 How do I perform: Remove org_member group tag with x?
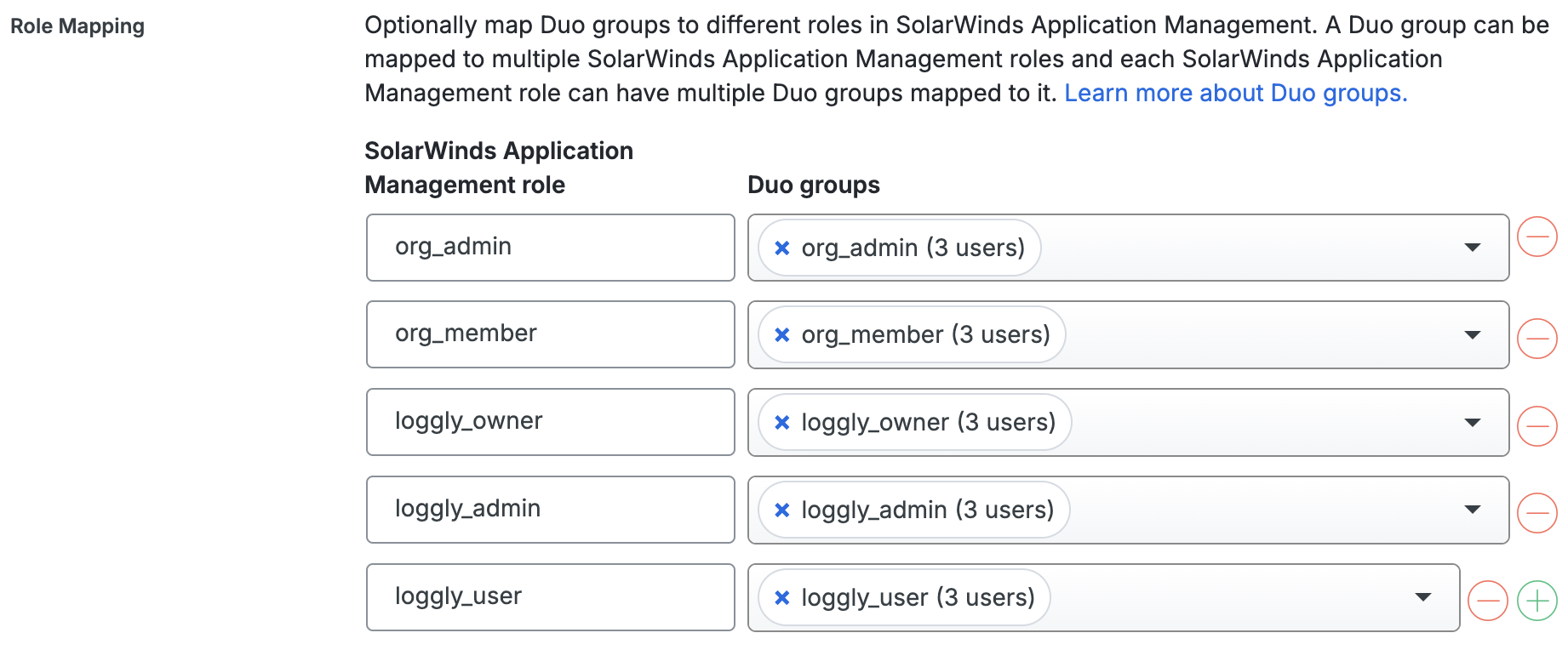pyautogui.click(x=781, y=335)
